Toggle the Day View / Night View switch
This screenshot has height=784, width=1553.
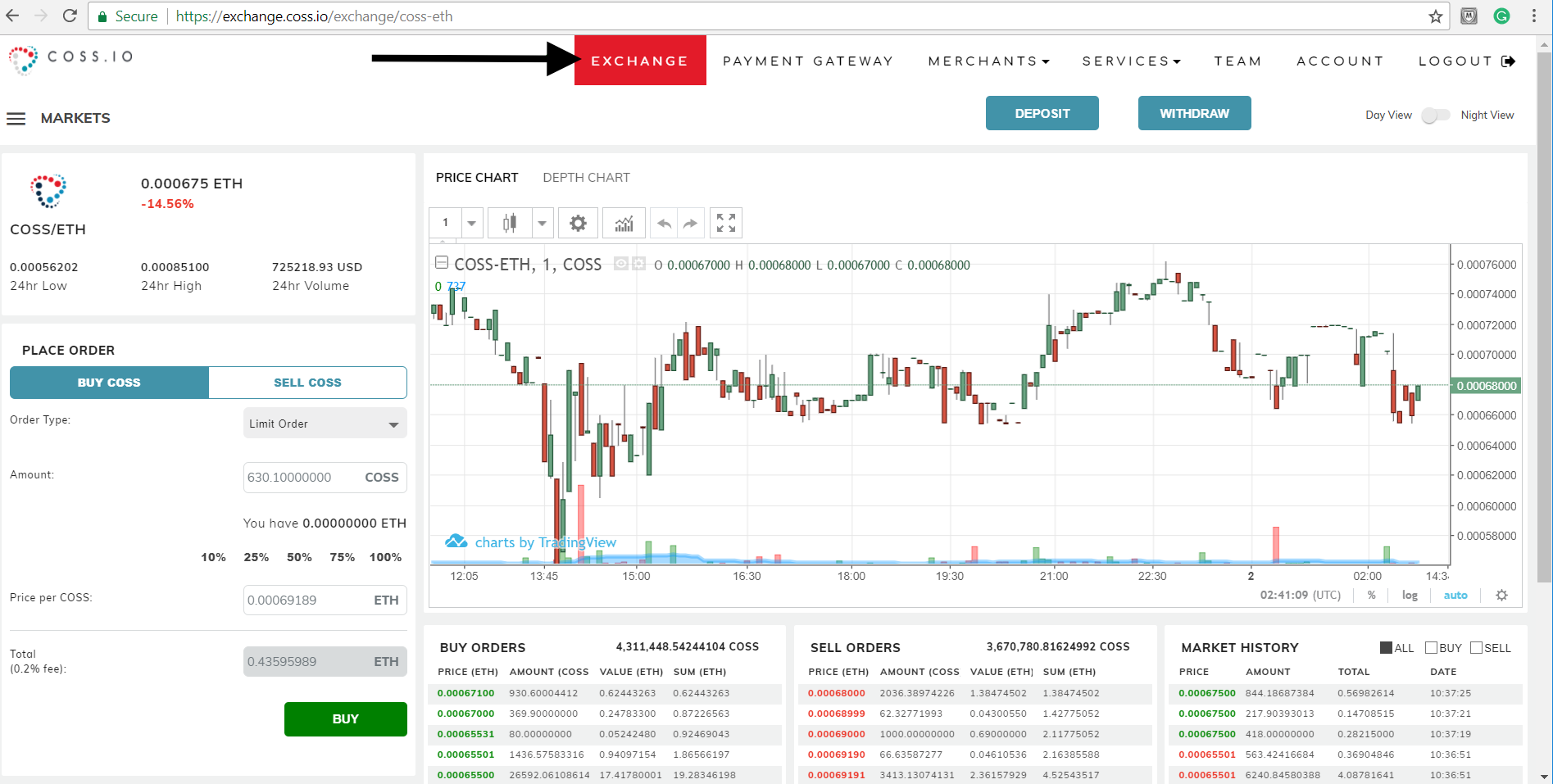(x=1436, y=116)
